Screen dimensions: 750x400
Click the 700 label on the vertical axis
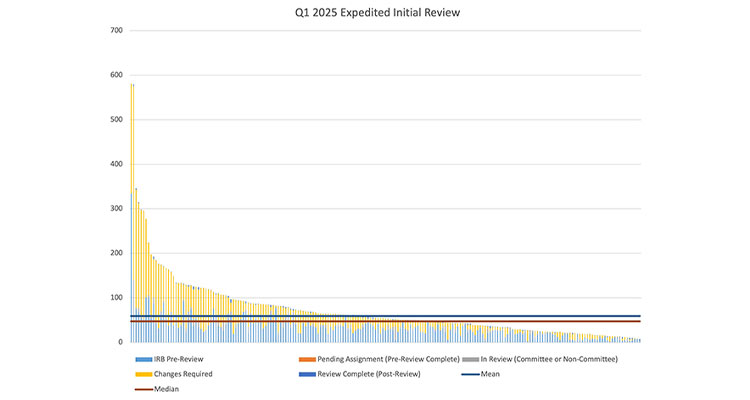116,30
